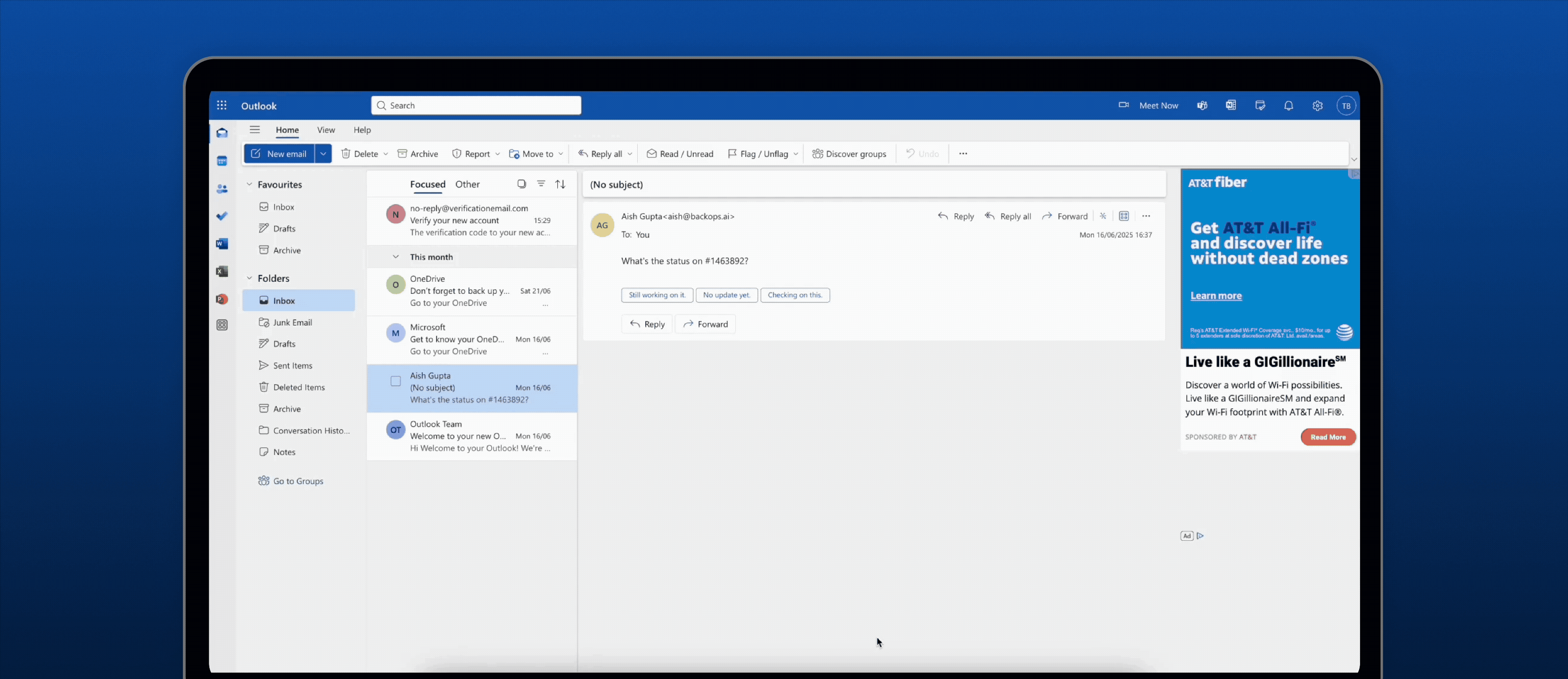Open notifications bell
Image resolution: width=1568 pixels, height=679 pixels.
(1288, 105)
